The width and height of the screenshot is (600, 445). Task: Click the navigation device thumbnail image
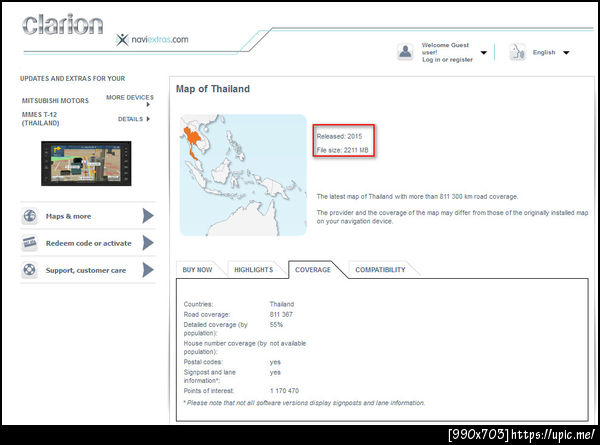tap(86, 163)
